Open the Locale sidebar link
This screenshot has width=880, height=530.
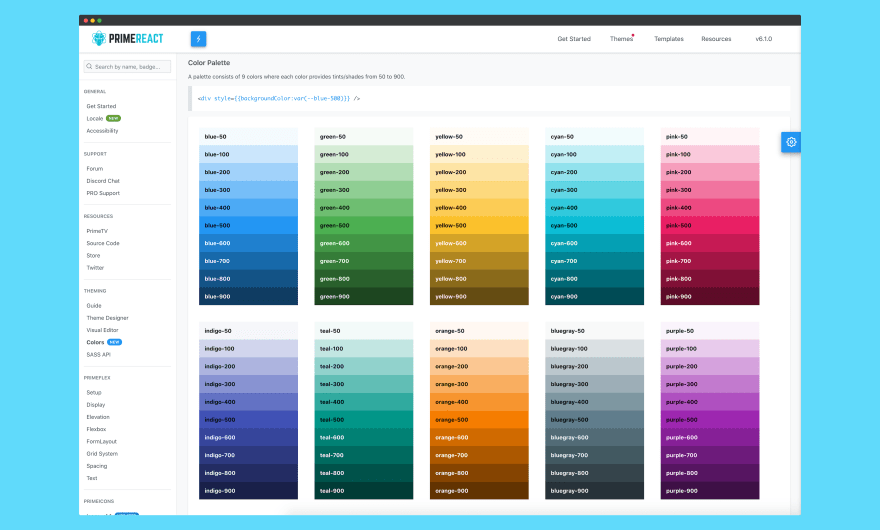(95, 118)
